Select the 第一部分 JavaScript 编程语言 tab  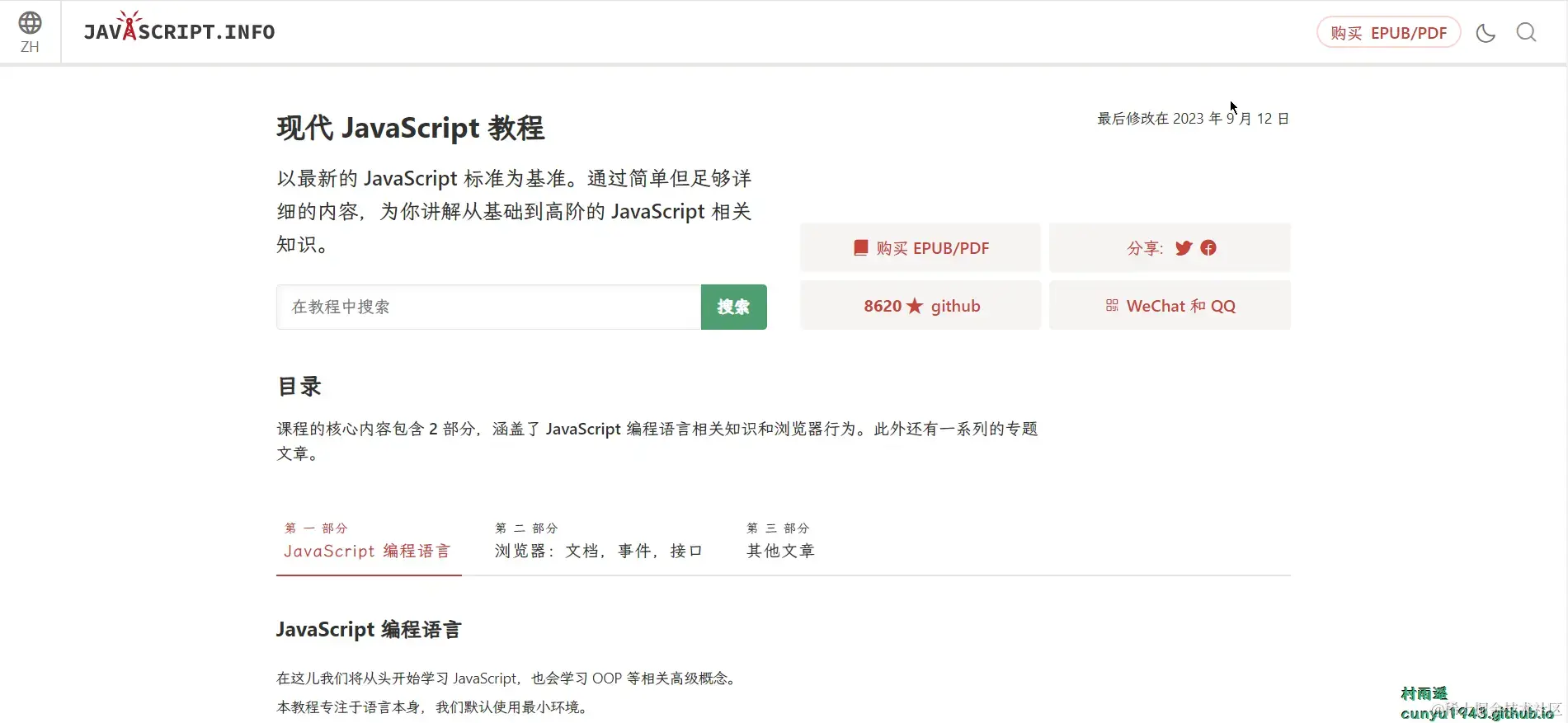[x=368, y=542]
